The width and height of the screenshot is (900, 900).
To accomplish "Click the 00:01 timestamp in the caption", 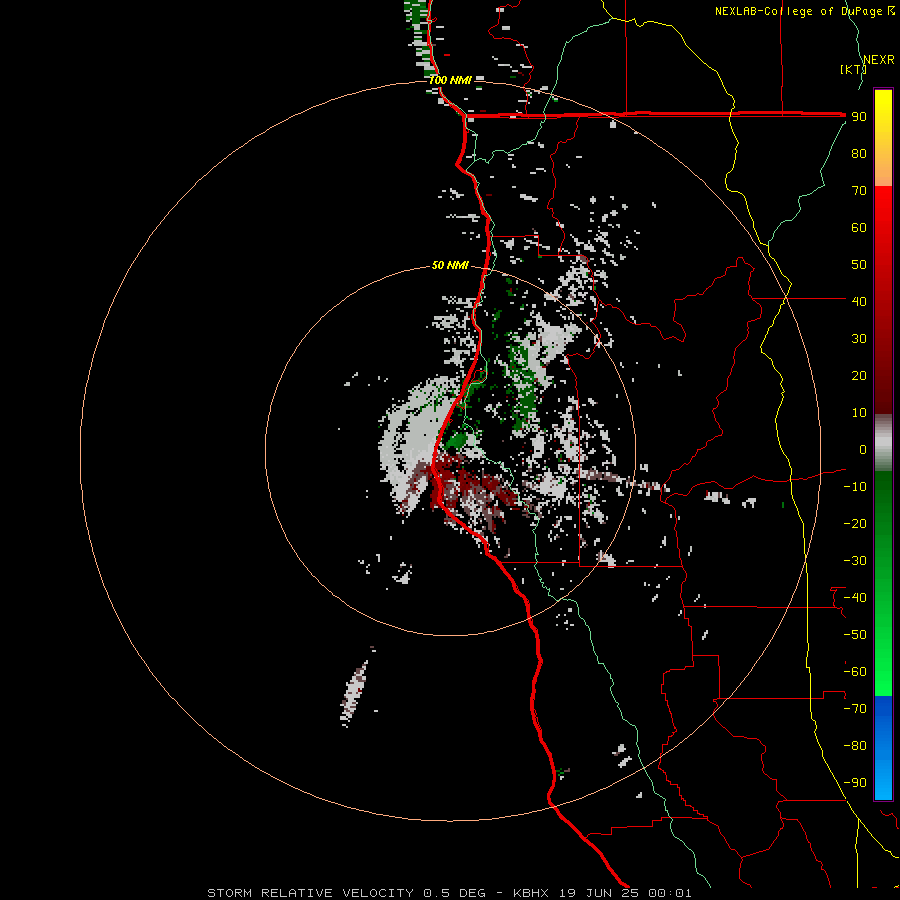I will pyautogui.click(x=670, y=893).
